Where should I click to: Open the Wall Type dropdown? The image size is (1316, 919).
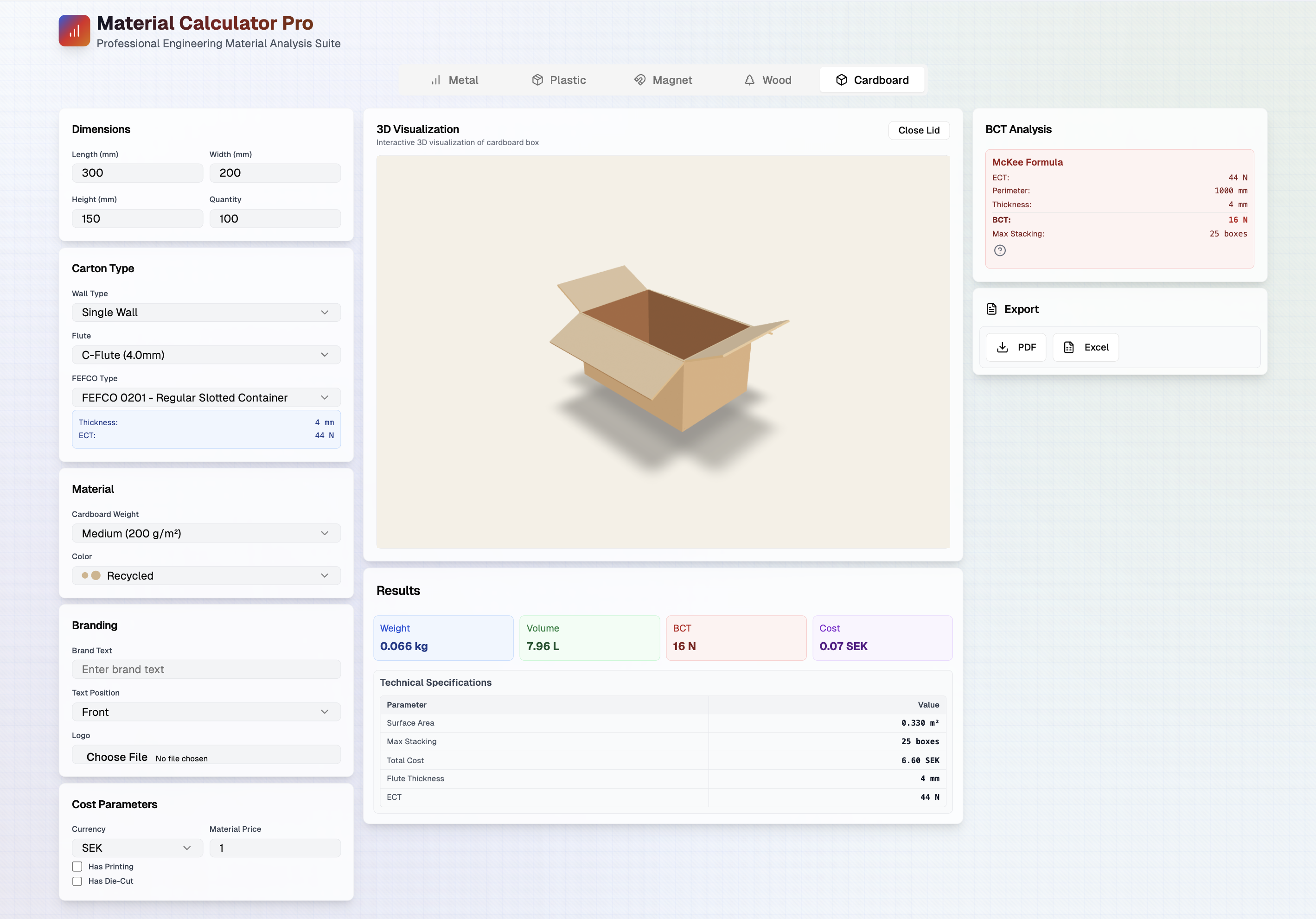tap(206, 313)
